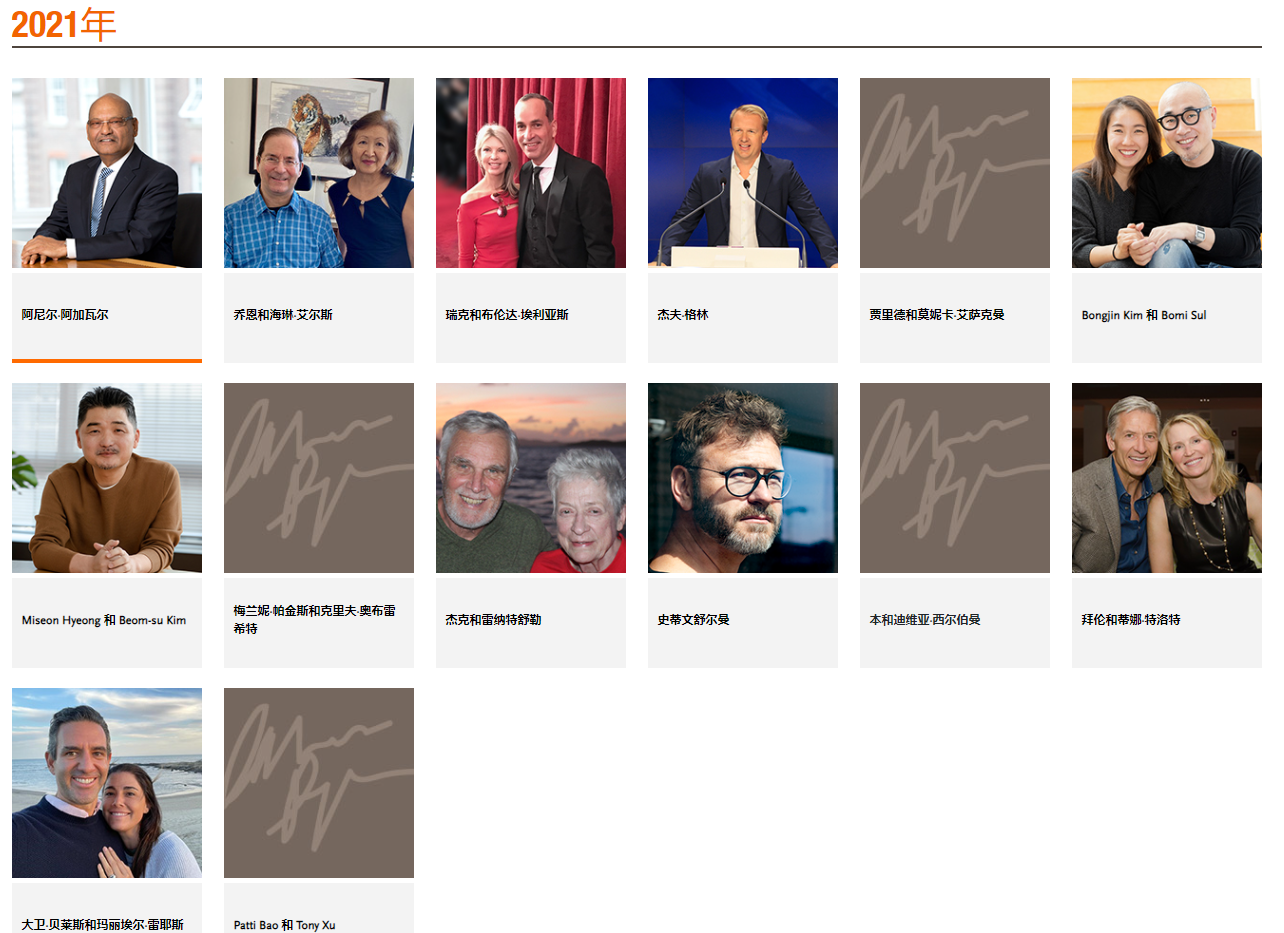Select the 史蒂文舒尔曼 portrait
Screen dimensions: 1284x933
coord(743,478)
